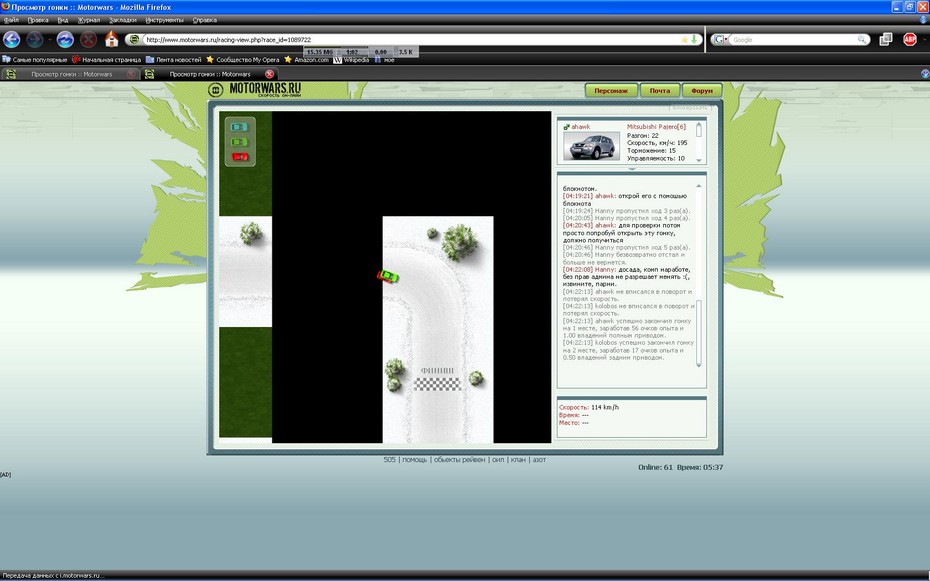930x581 pixels.
Task: Open the оил footer link
Action: 498,459
